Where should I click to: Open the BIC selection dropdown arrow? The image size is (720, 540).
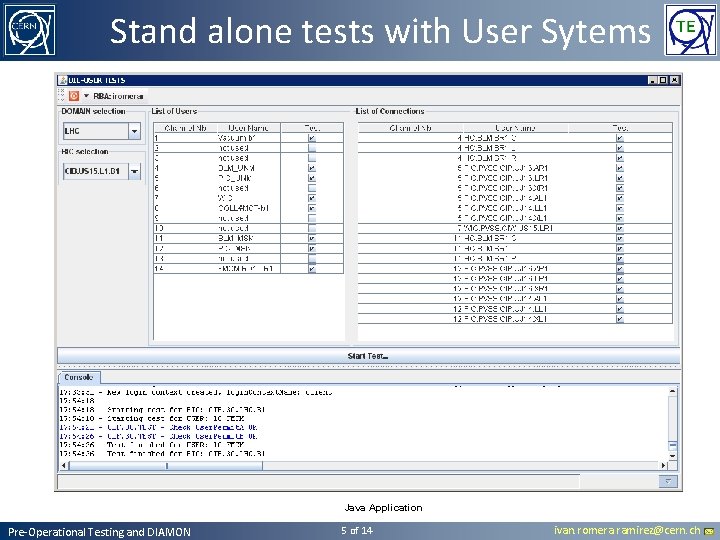tap(134, 172)
